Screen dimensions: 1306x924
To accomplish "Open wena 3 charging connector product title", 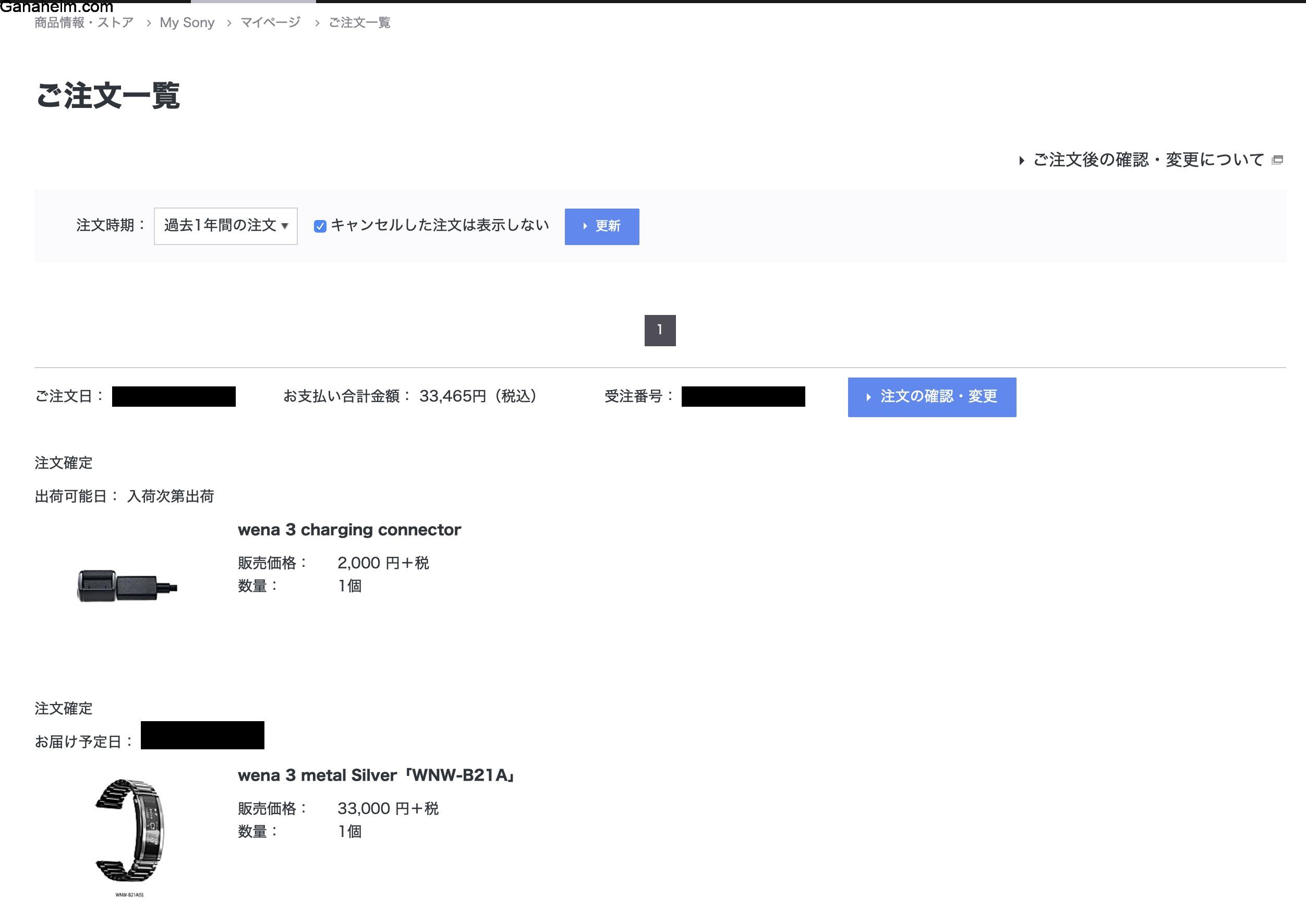I will click(349, 530).
